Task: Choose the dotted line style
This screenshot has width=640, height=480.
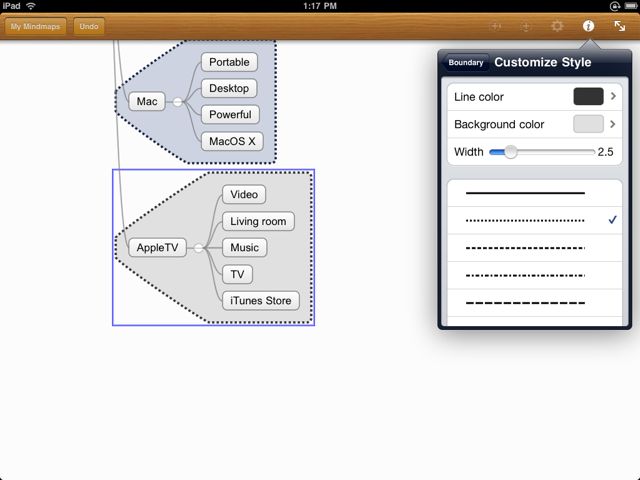Action: [535, 220]
